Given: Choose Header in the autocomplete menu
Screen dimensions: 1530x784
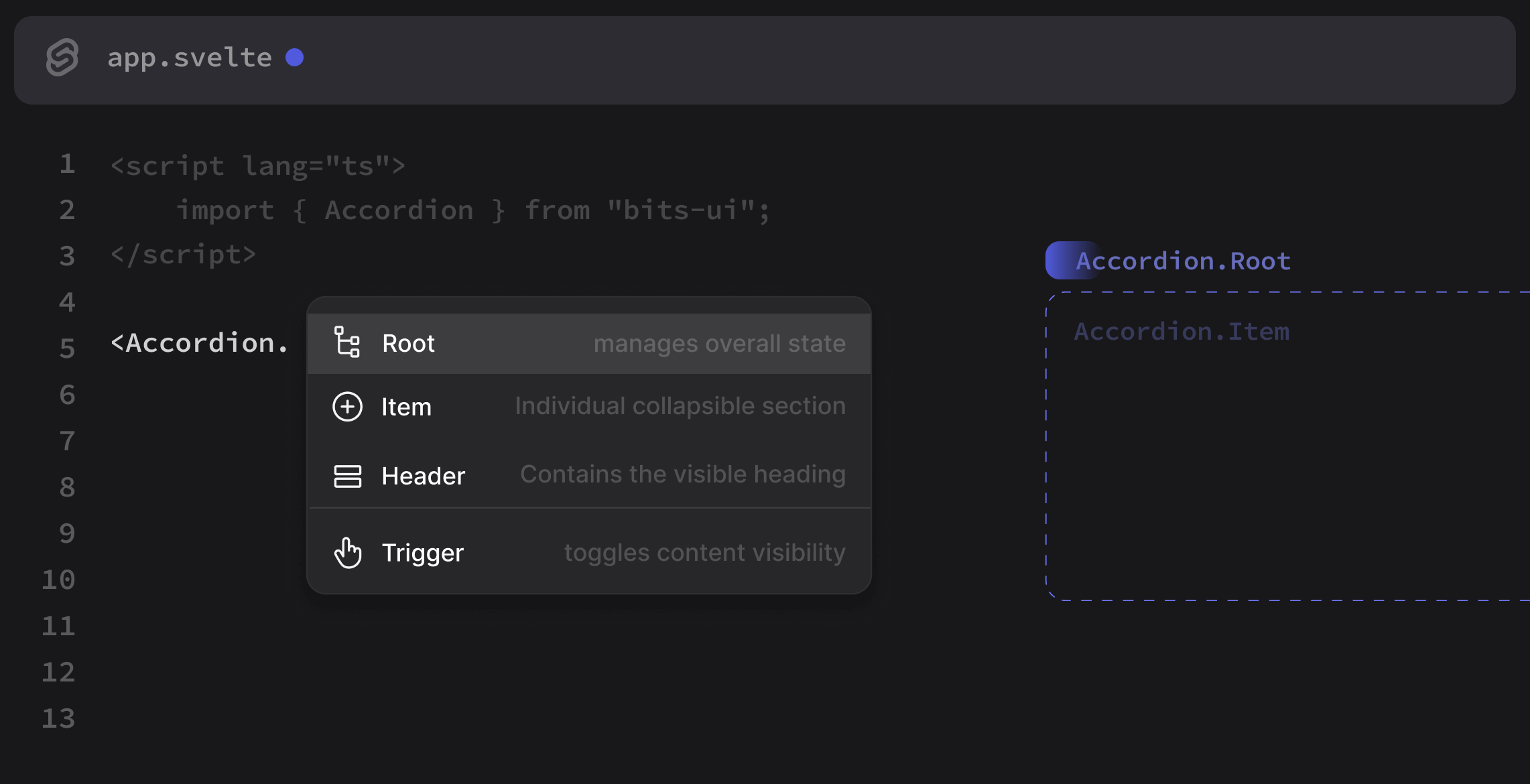Looking at the screenshot, I should click(423, 476).
